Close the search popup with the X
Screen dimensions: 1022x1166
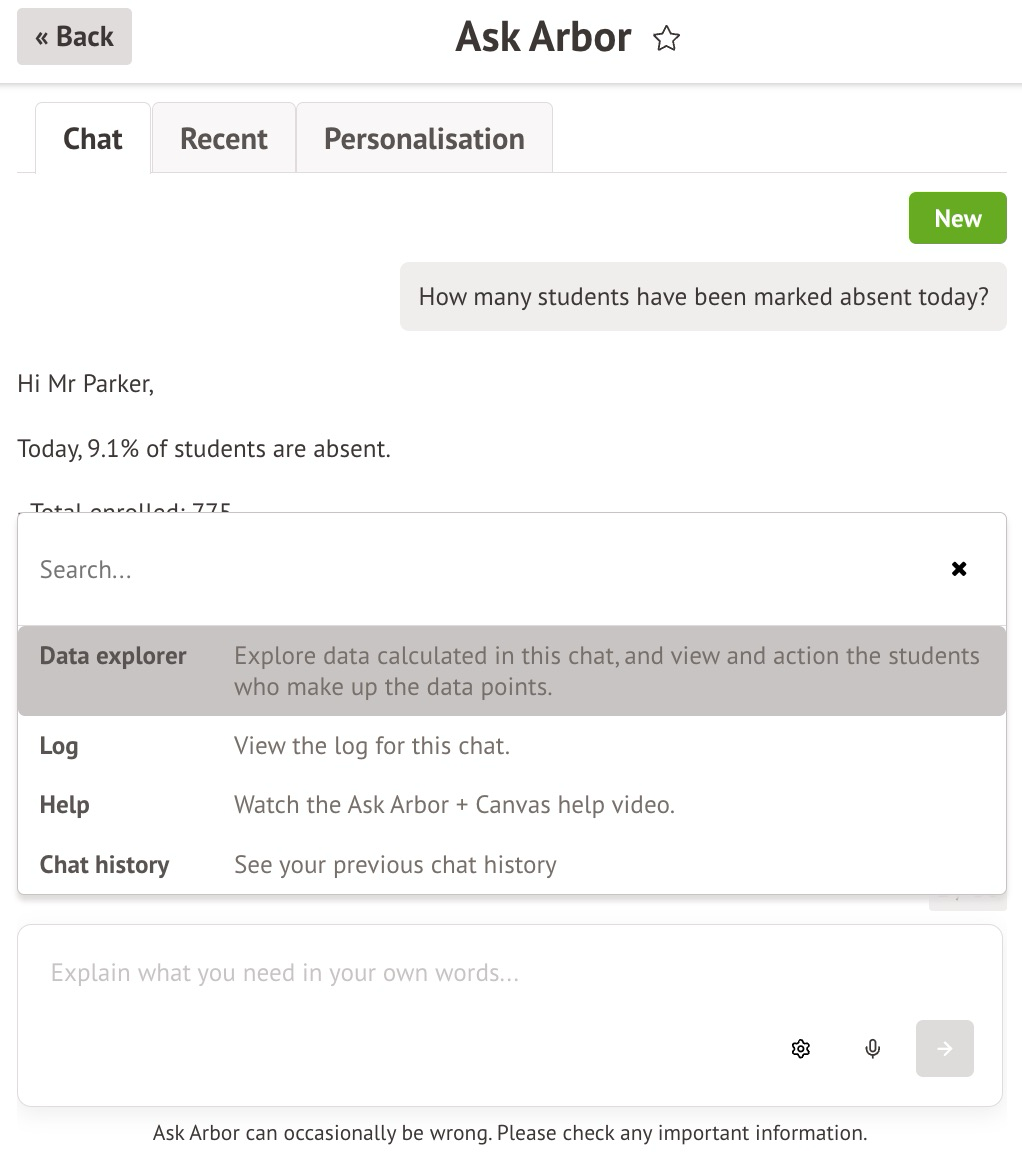[x=959, y=569]
